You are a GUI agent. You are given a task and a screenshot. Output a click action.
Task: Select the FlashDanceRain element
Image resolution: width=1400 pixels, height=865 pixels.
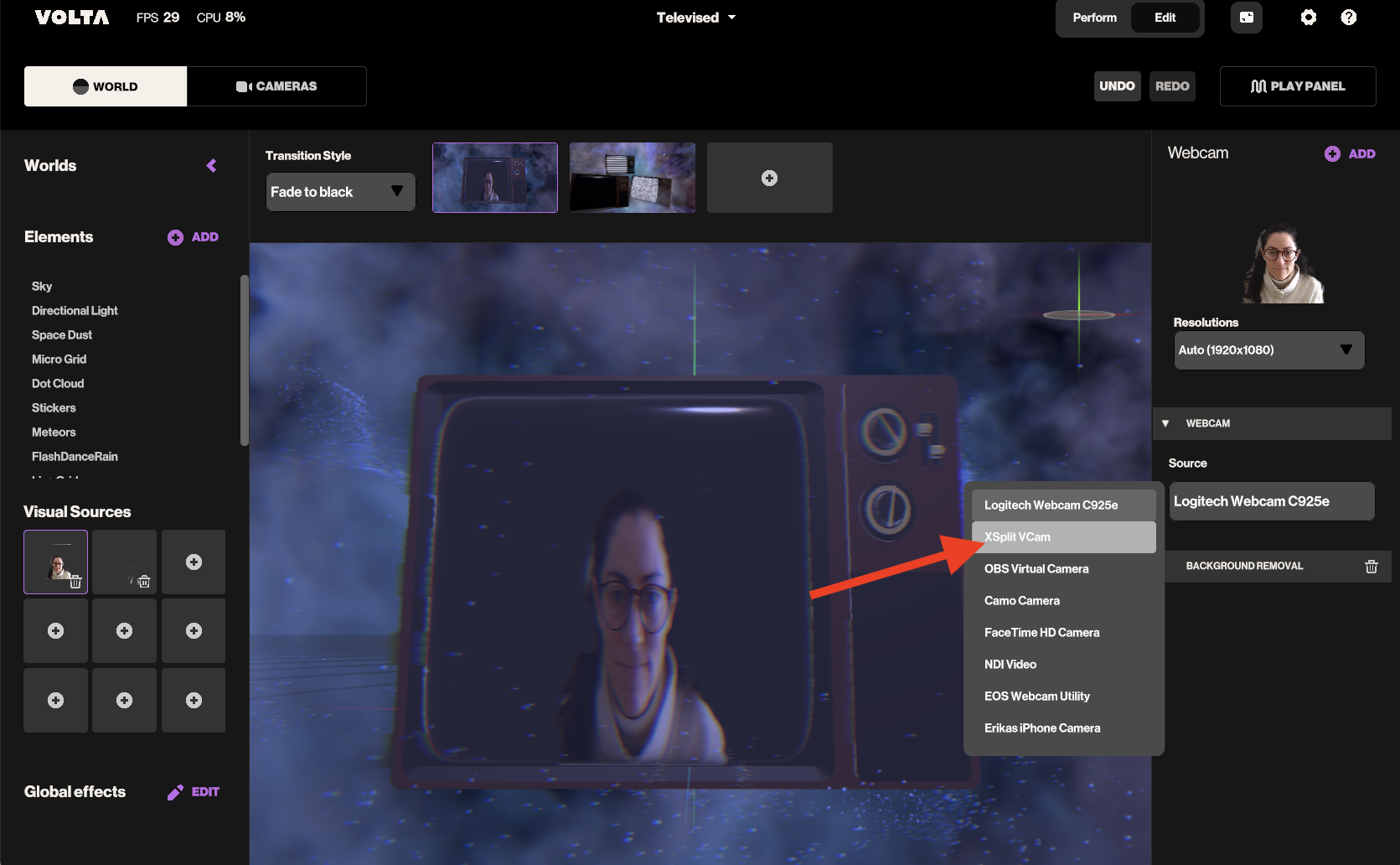click(x=75, y=457)
